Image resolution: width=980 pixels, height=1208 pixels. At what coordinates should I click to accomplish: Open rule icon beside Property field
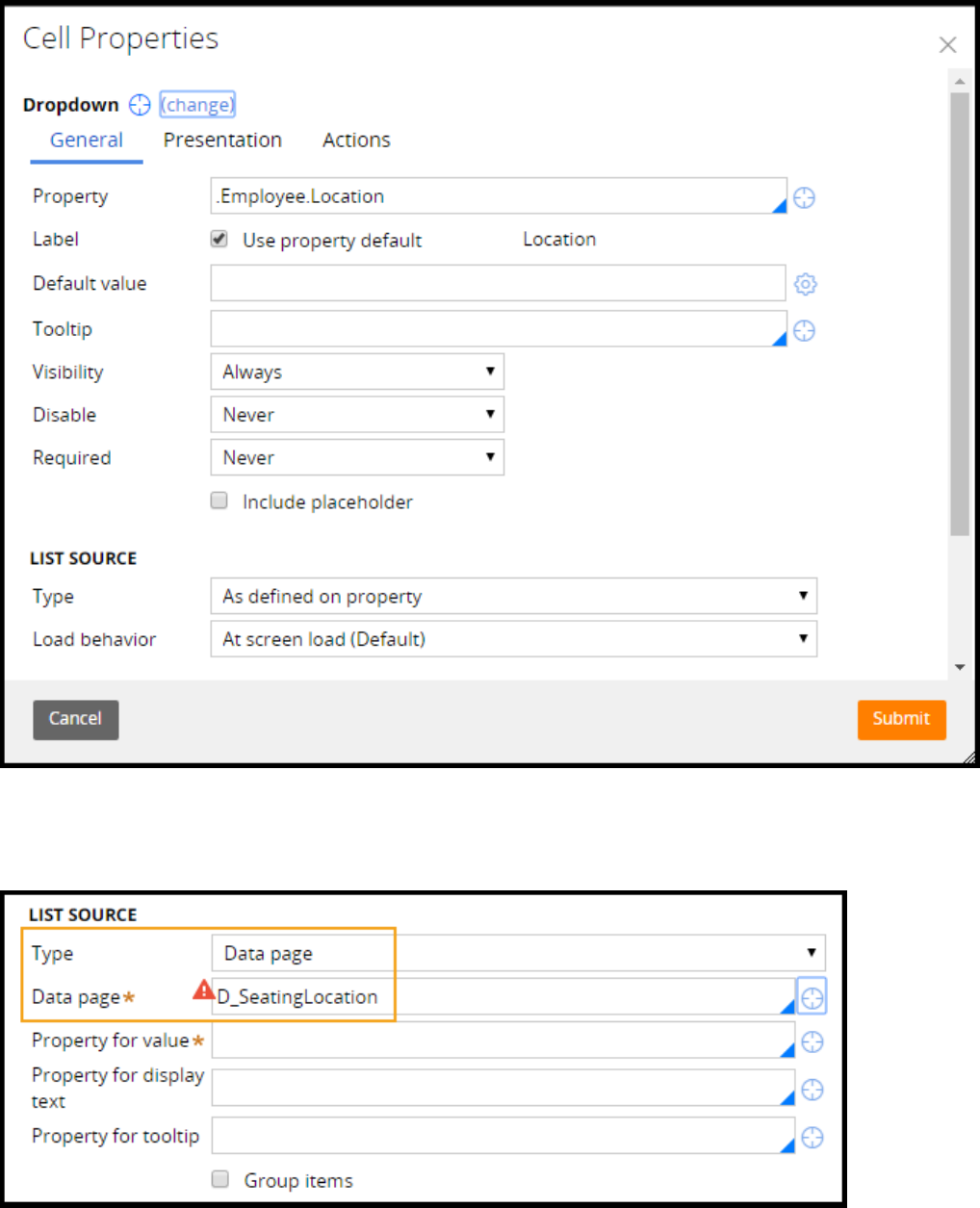pos(804,197)
